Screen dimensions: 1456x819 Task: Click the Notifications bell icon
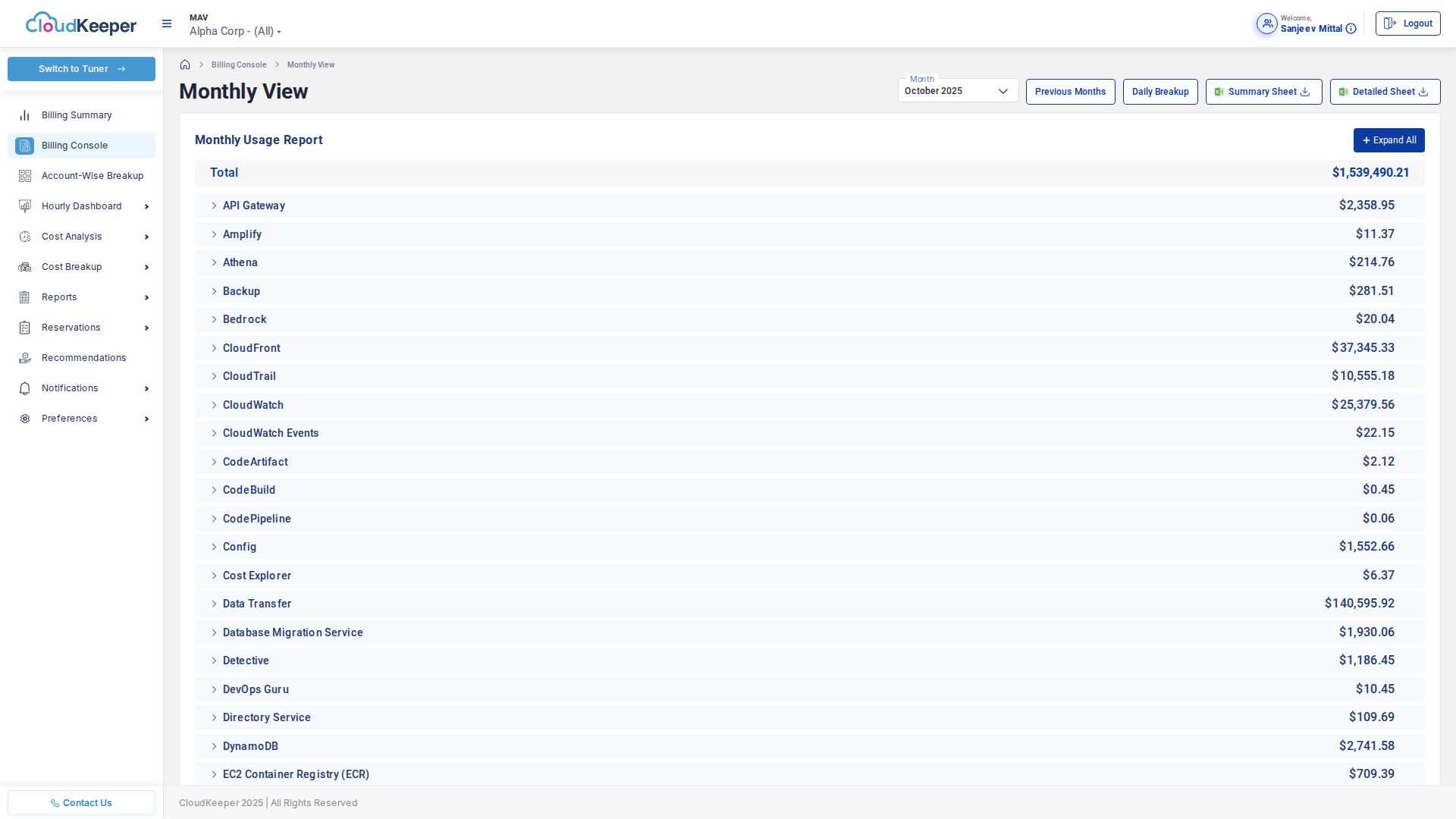[x=25, y=388]
